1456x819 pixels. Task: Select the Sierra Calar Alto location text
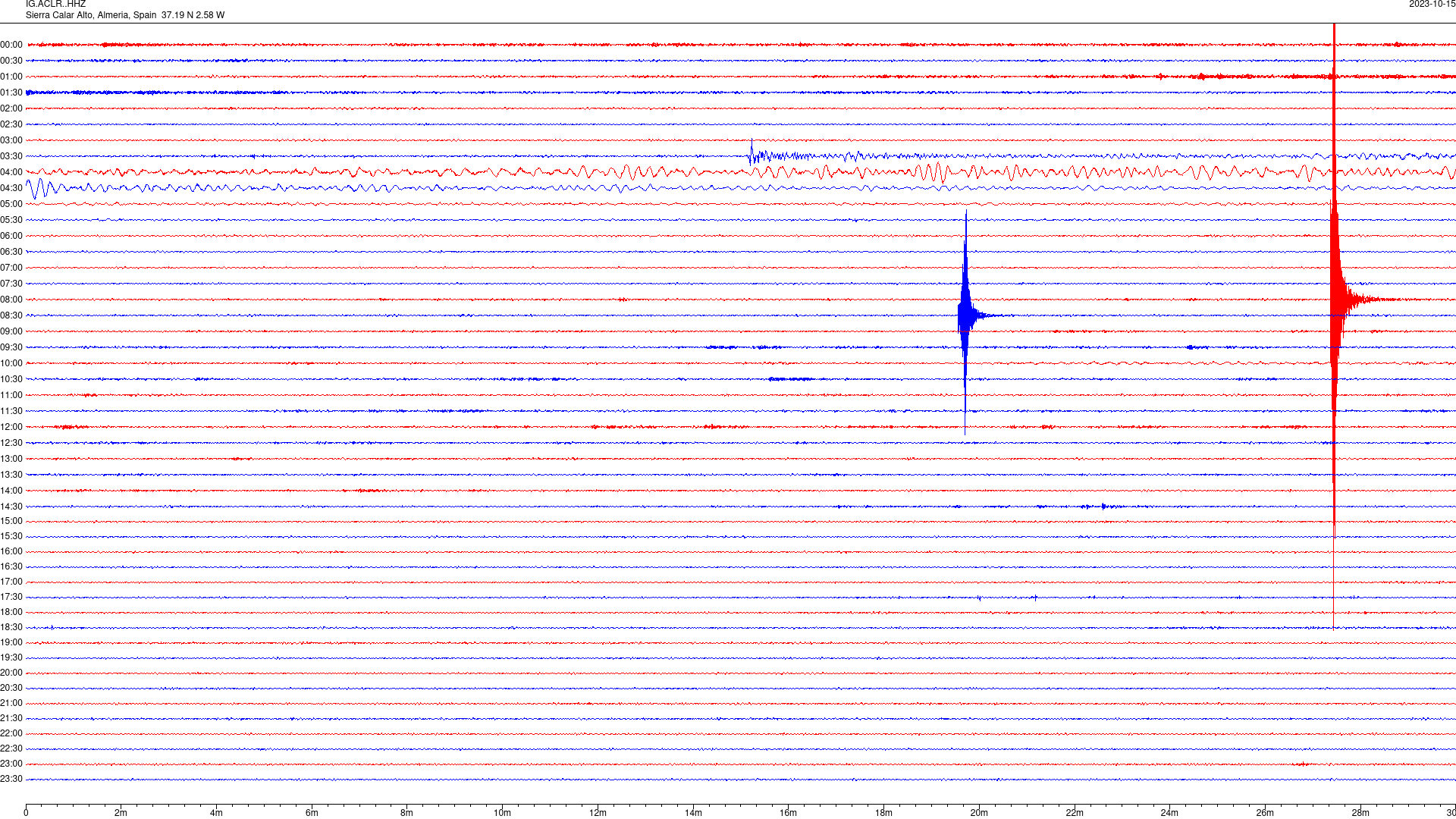pyautogui.click(x=125, y=15)
